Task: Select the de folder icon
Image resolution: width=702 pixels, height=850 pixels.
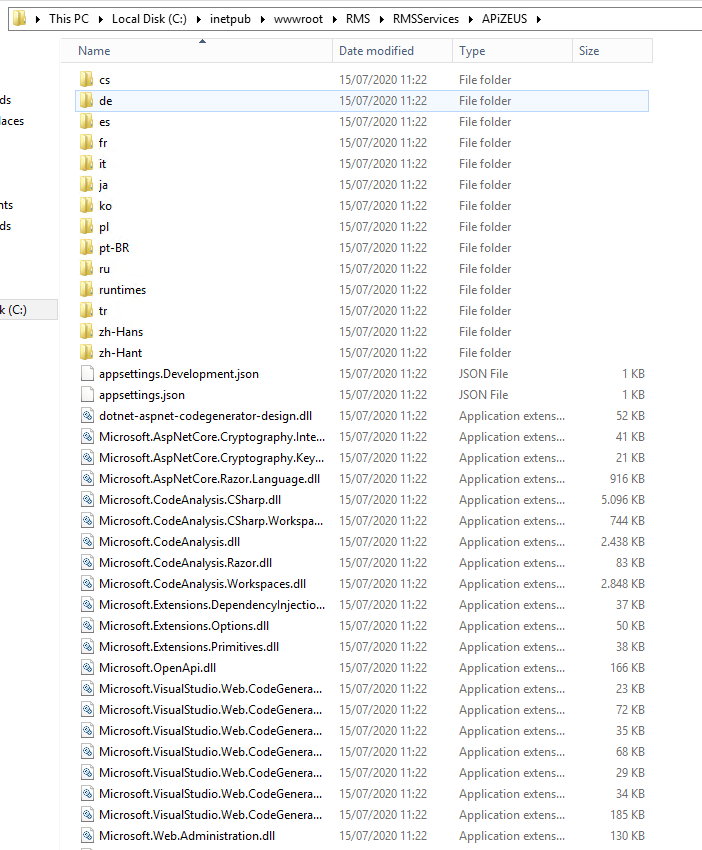Action: tap(86, 101)
